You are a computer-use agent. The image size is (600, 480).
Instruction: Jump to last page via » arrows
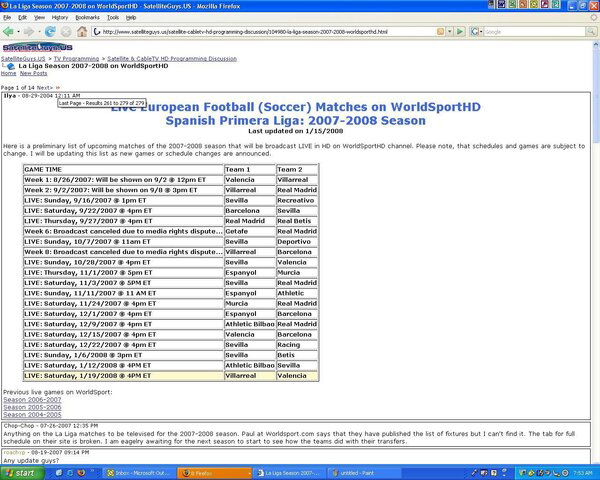58,88
